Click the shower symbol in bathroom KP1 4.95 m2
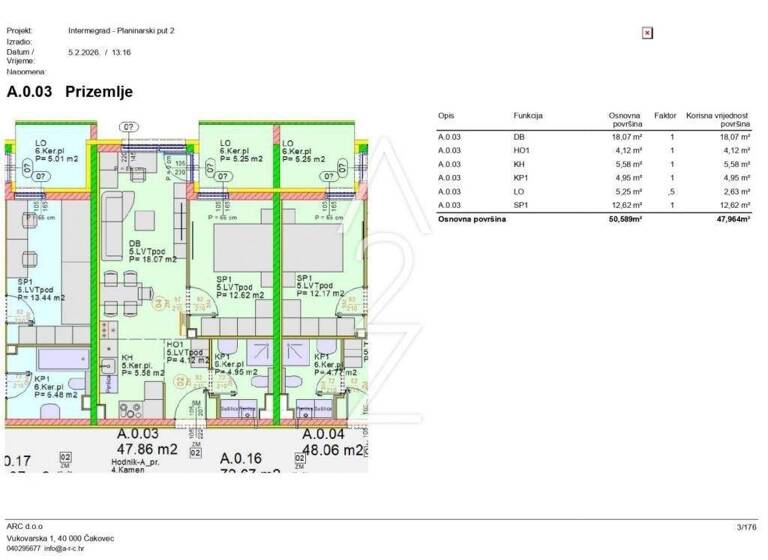Viewport: 768px width, 560px height. [258, 352]
